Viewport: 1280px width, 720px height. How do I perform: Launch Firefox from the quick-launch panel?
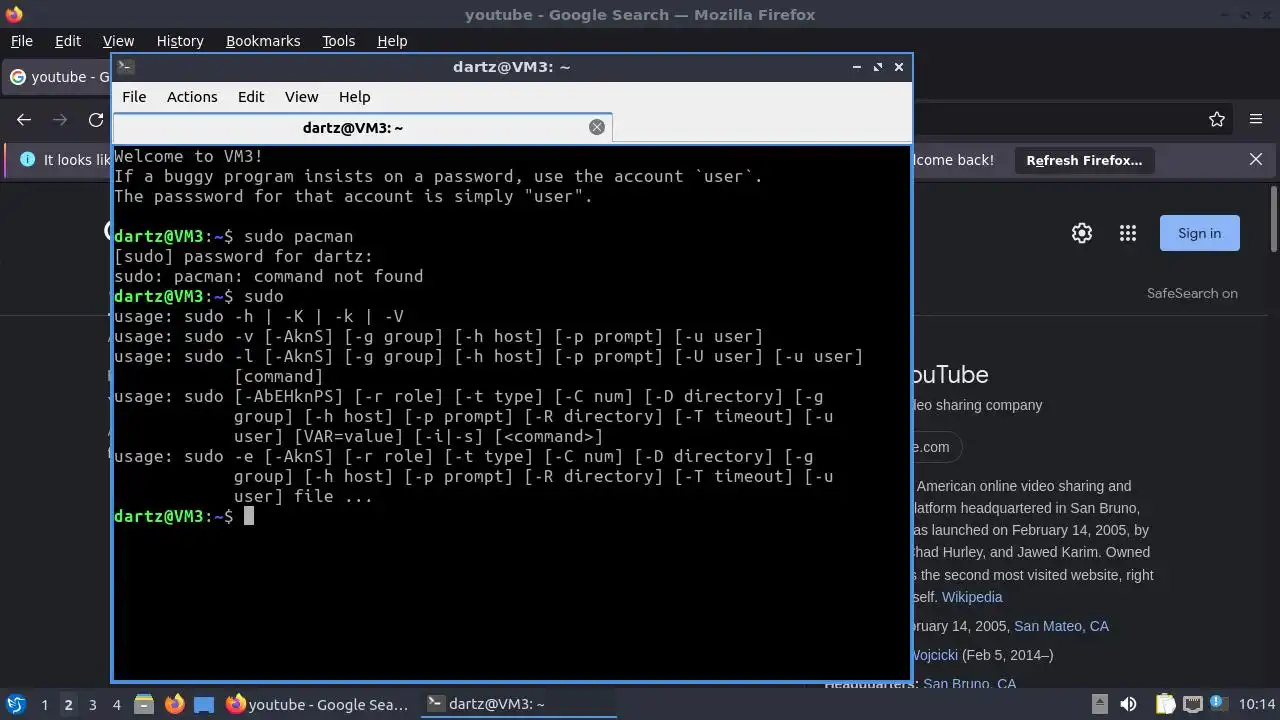click(174, 704)
